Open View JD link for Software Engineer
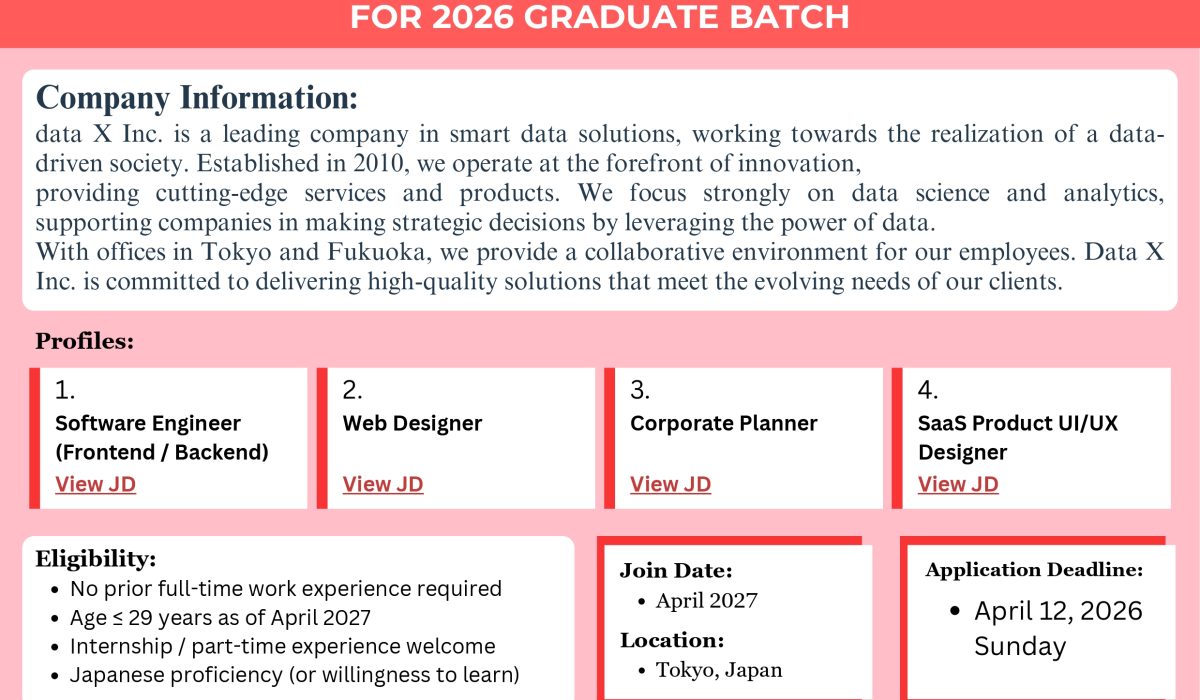This screenshot has height=700, width=1200. click(95, 484)
